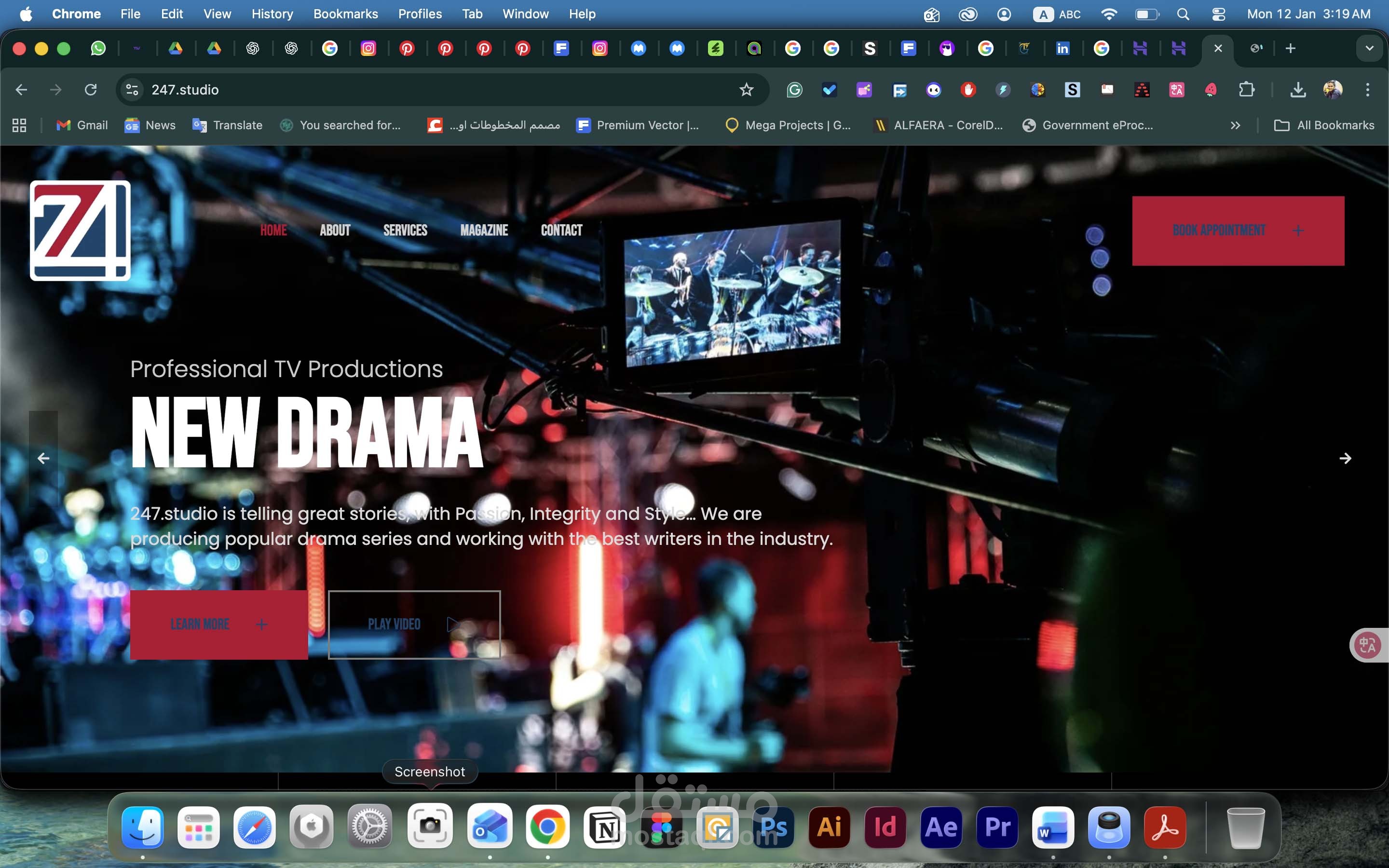Click the 247 studio logo
This screenshot has width=1389, height=868.
[81, 231]
